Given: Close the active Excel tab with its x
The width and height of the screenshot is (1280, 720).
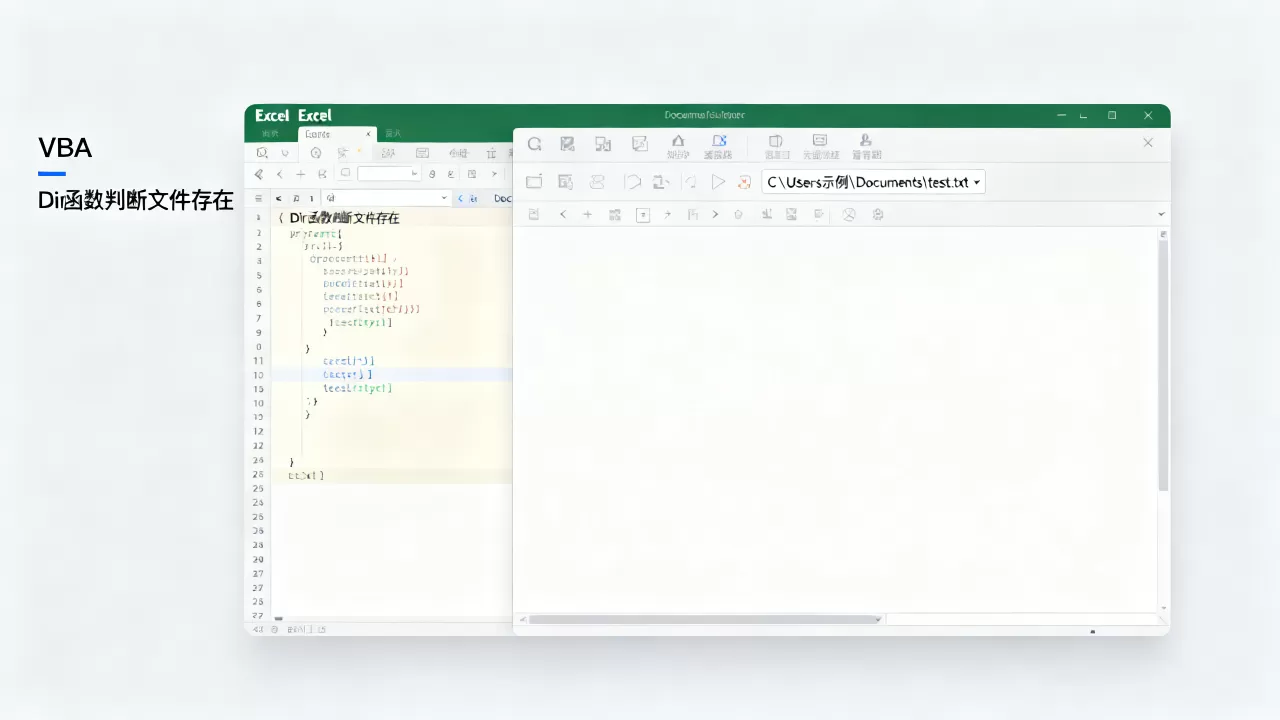Looking at the screenshot, I should pyautogui.click(x=367, y=134).
